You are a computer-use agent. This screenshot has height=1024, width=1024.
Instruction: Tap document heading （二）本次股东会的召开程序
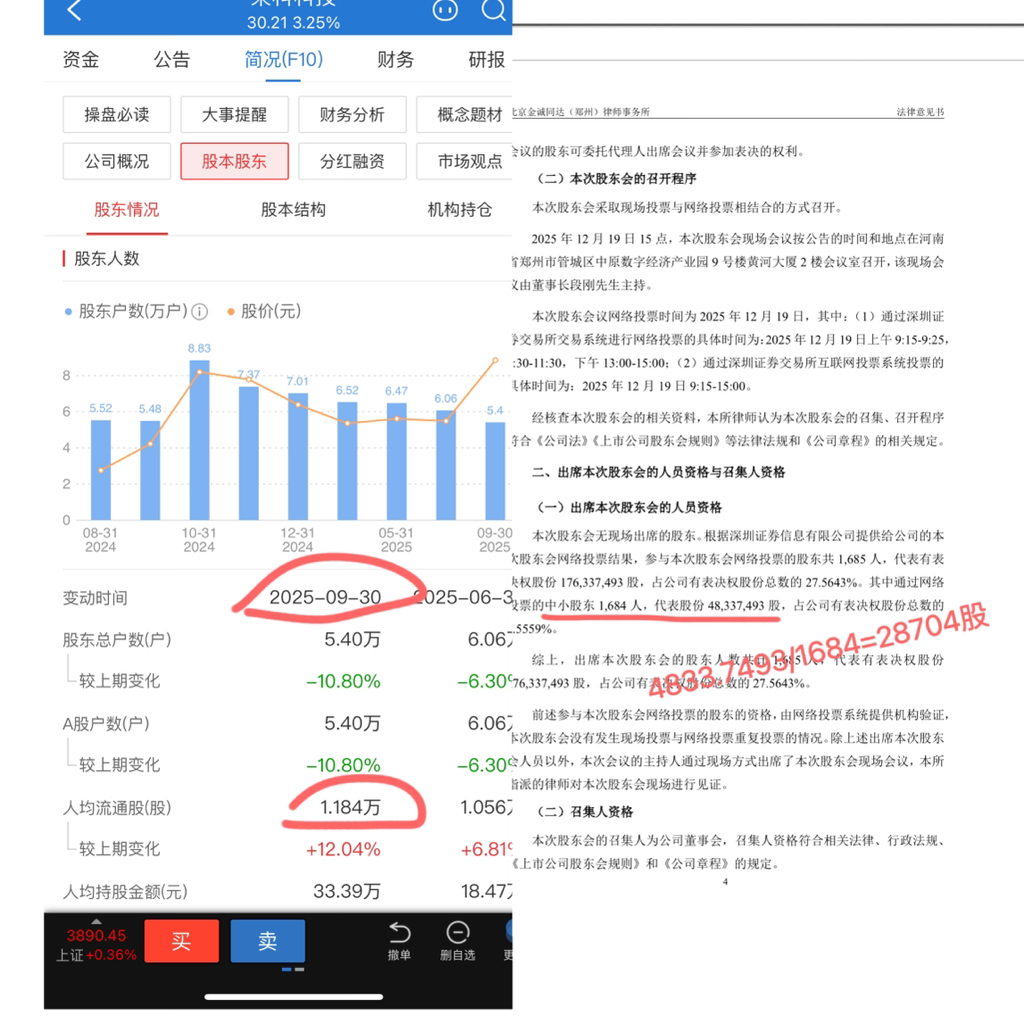pyautogui.click(x=615, y=178)
